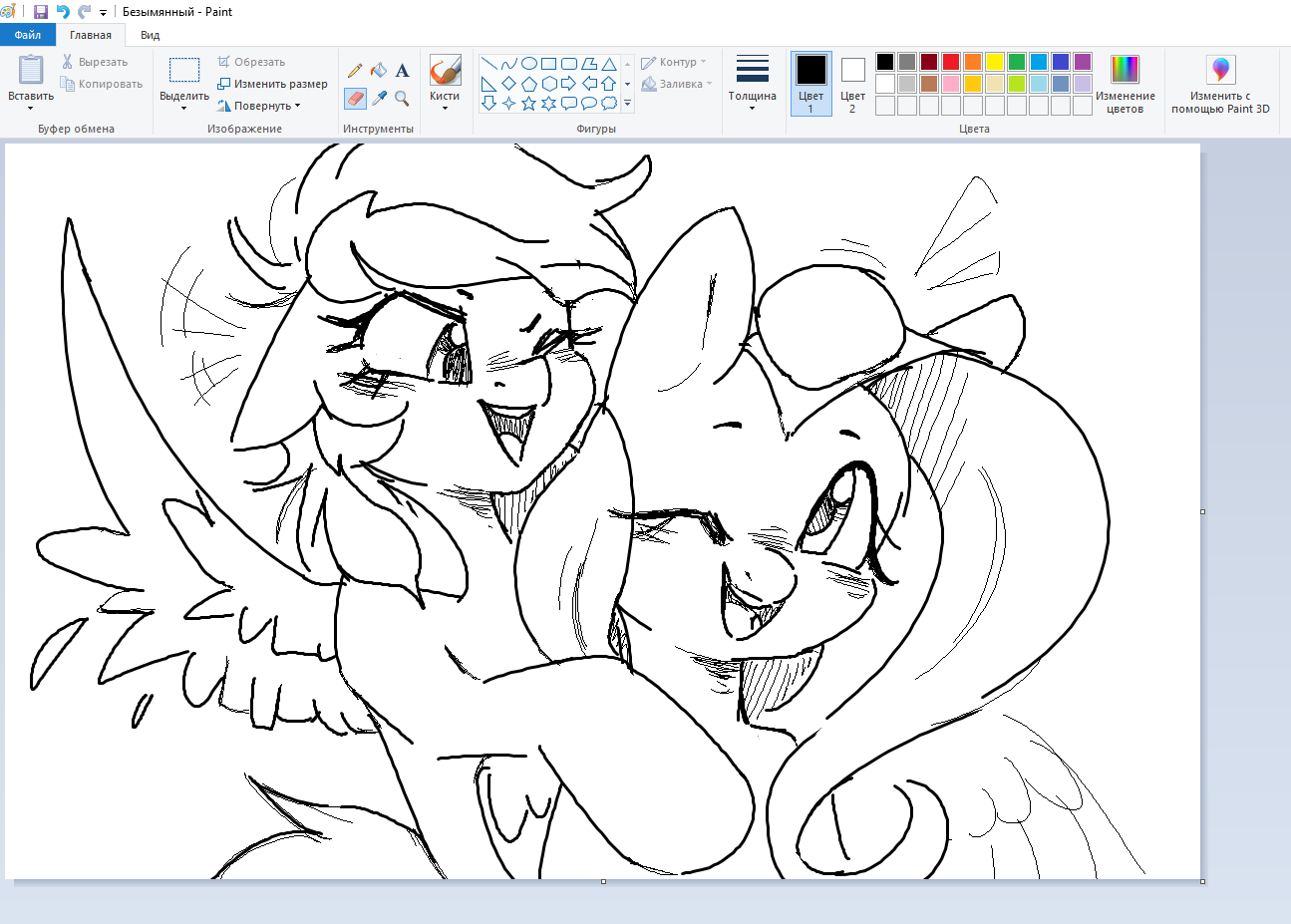Pick the green color swatch
The image size is (1291, 924).
[1017, 62]
